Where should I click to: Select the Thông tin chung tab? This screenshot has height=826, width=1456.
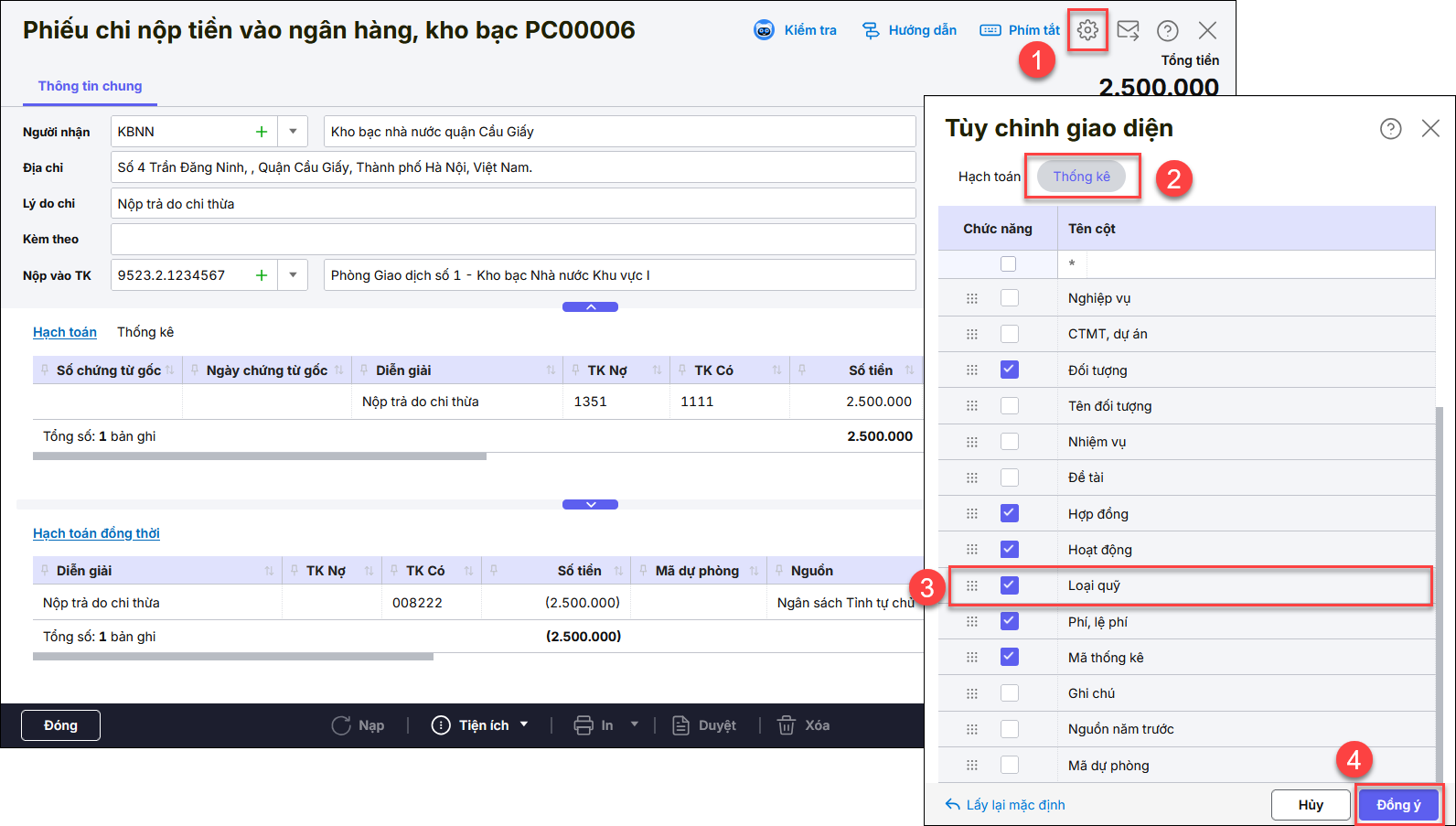click(x=90, y=86)
